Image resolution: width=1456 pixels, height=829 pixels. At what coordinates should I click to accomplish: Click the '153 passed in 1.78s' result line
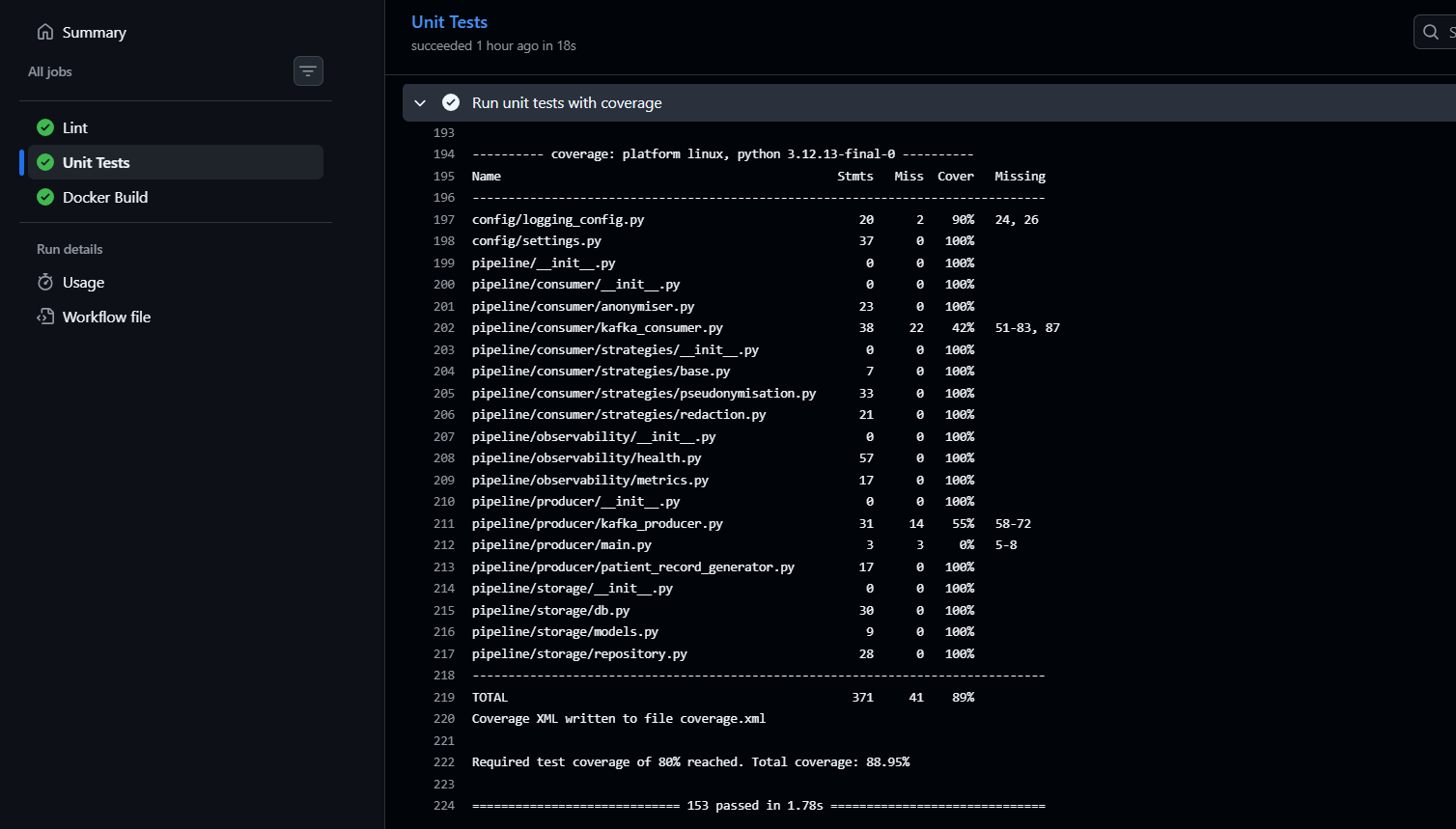[759, 806]
